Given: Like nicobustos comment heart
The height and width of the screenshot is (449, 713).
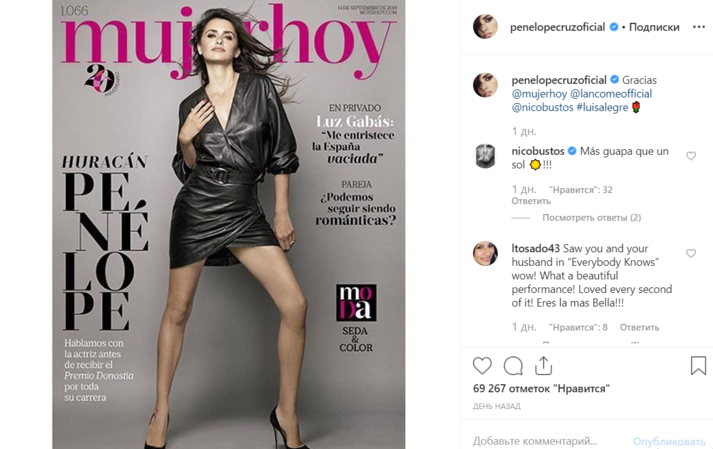Looking at the screenshot, I should (x=691, y=156).
